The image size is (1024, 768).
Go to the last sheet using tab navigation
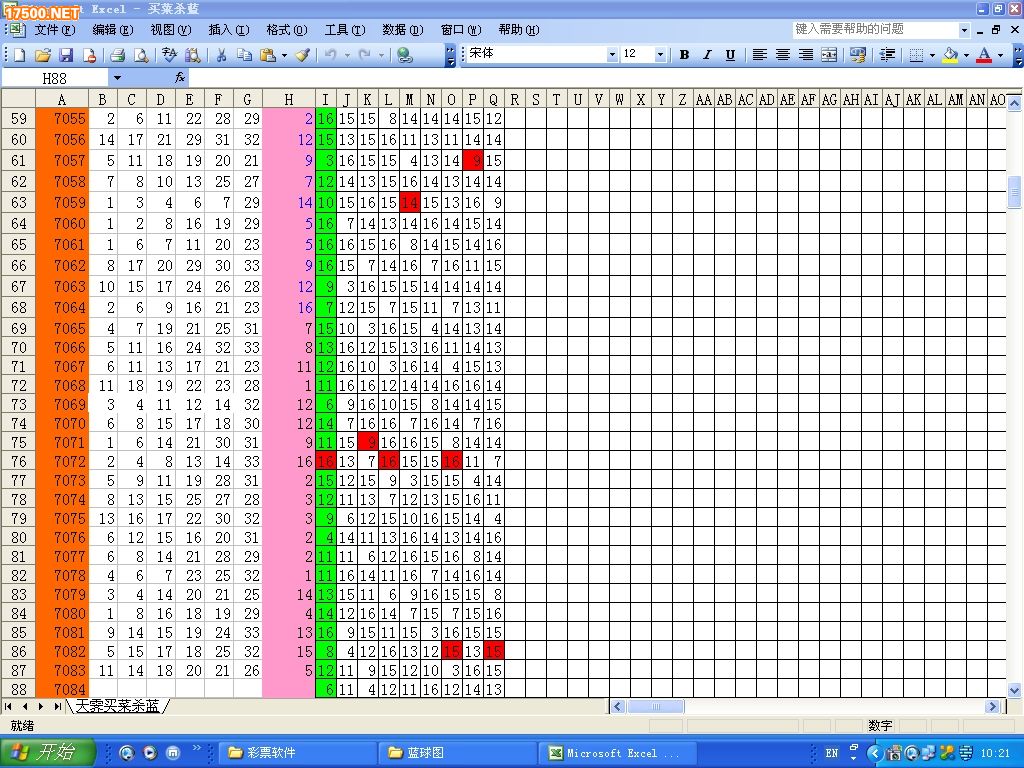57,706
